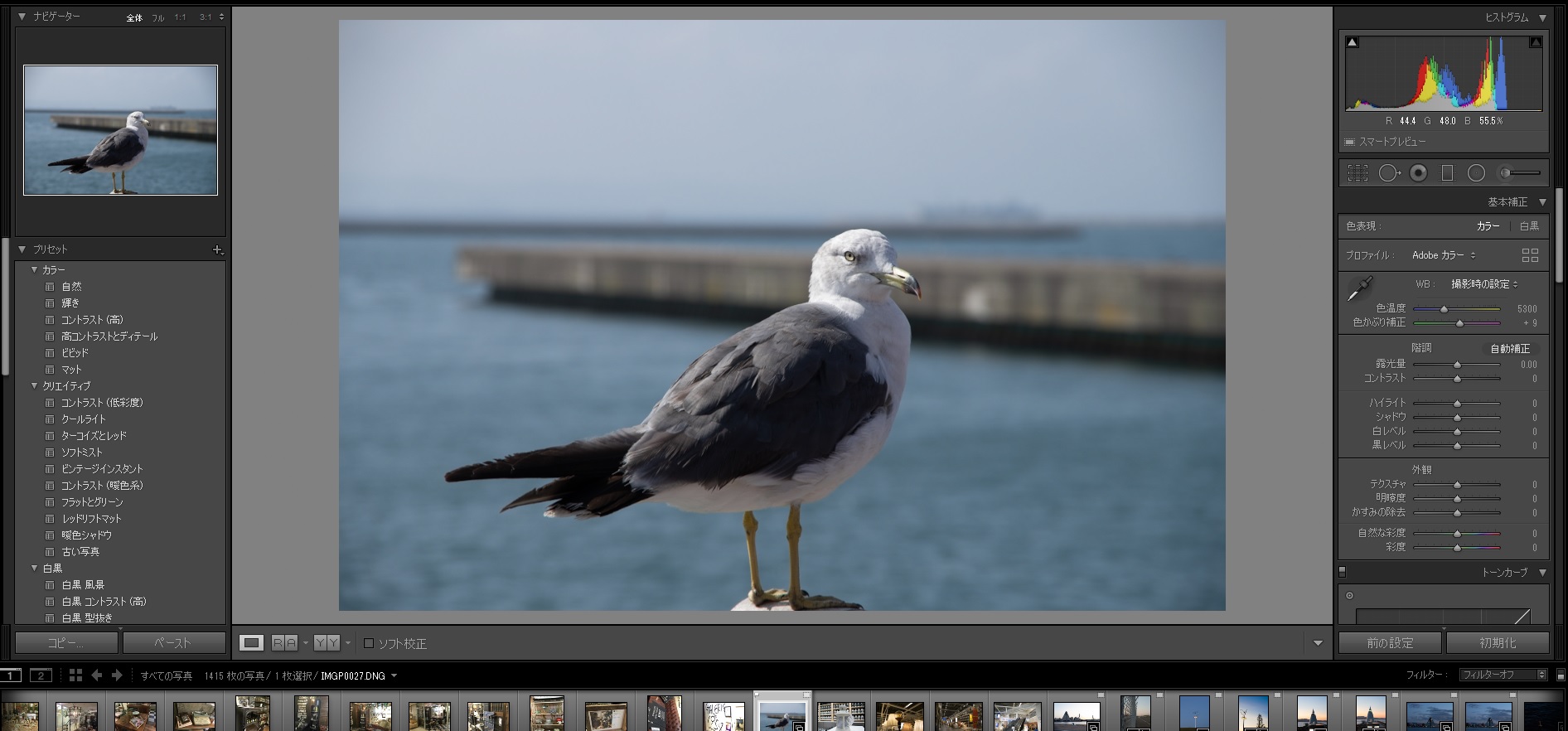Apply the ビビッド preset

tap(75, 353)
